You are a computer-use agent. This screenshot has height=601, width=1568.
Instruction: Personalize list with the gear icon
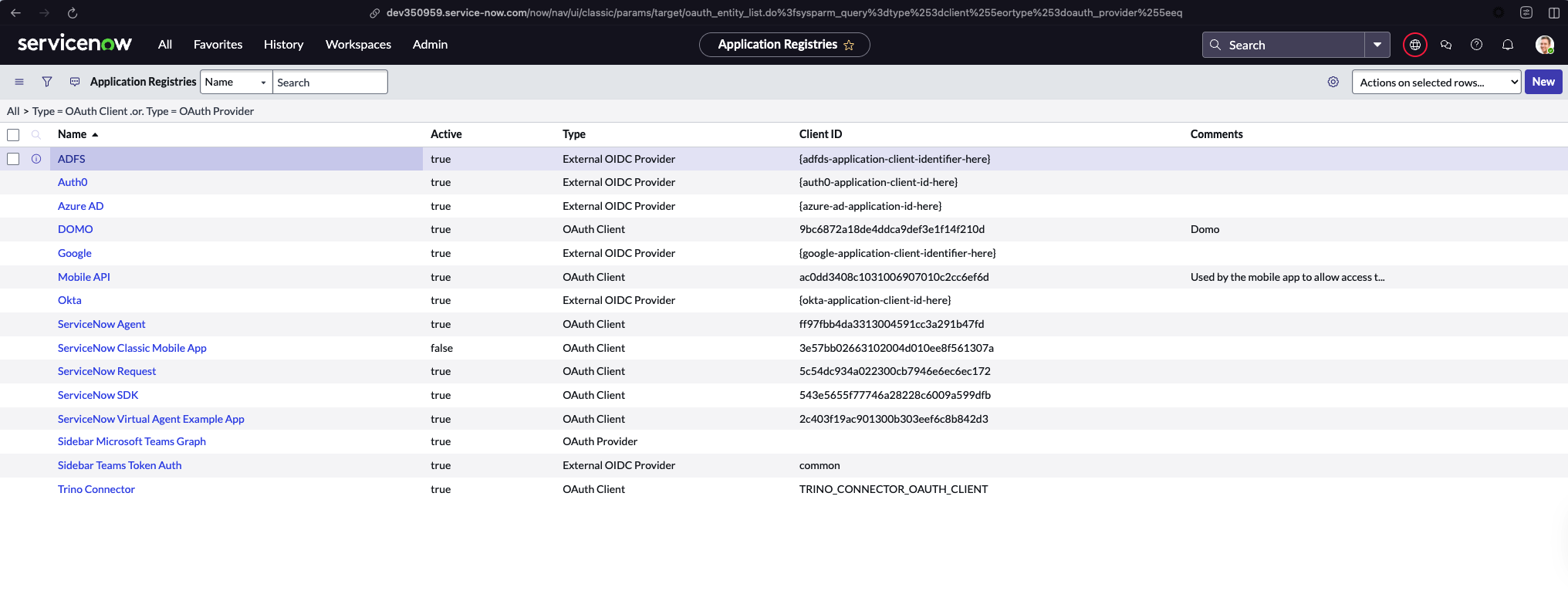[x=1333, y=82]
